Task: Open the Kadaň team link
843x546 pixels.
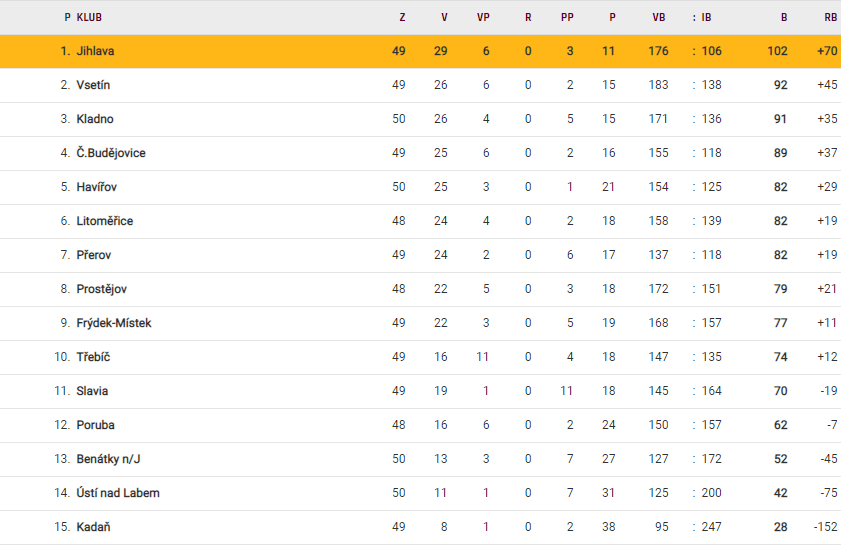Action: coord(93,527)
